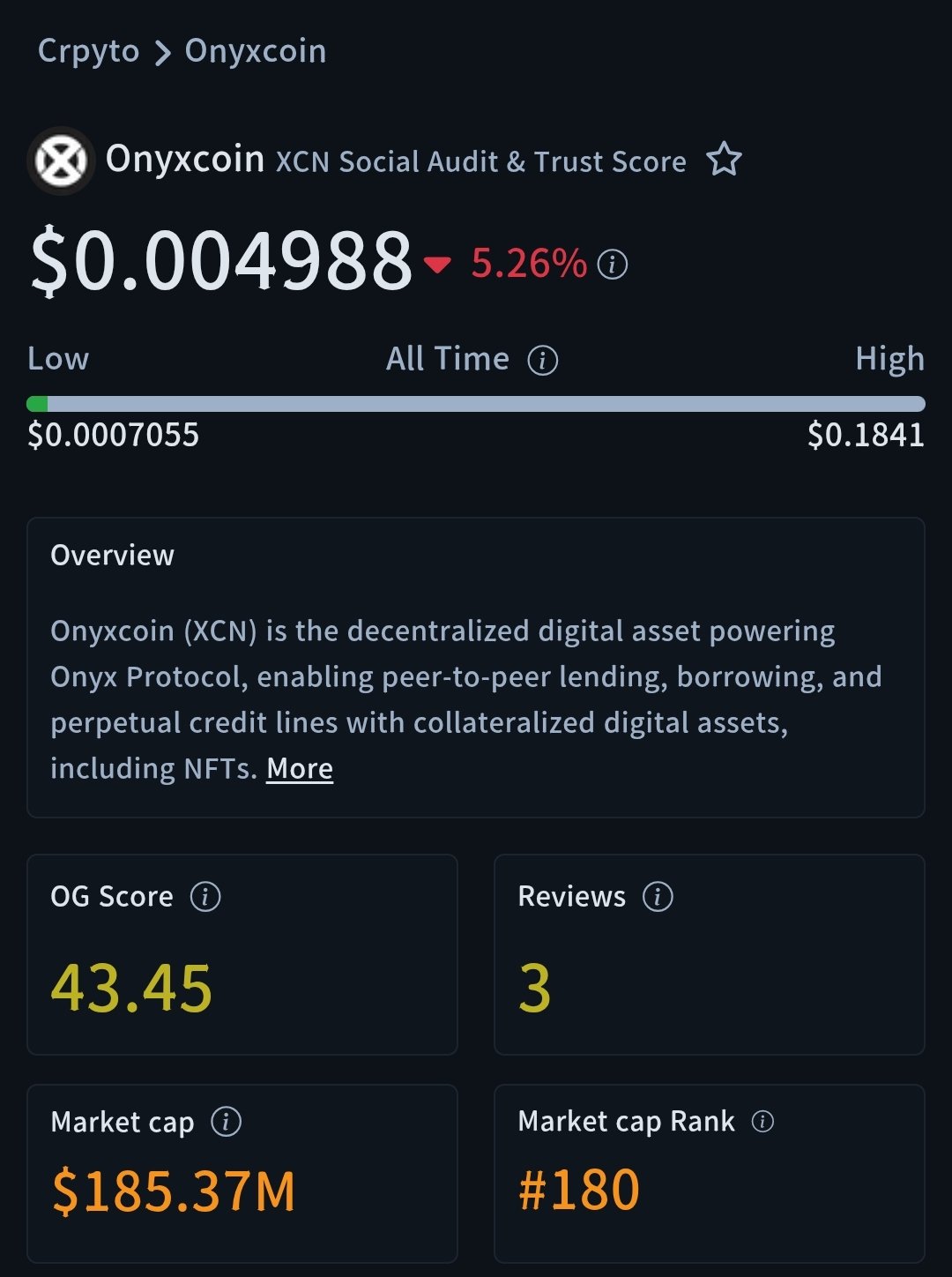
Task: Click the red down-triangle price indicator
Action: tap(437, 264)
